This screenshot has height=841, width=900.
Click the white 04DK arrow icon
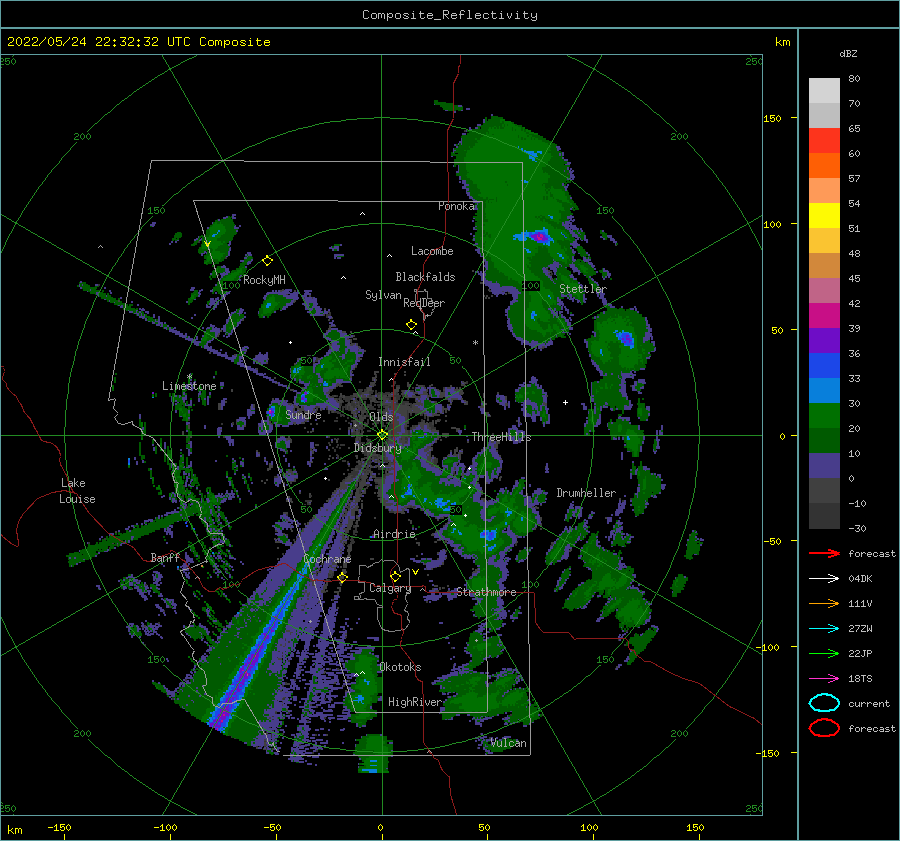pos(824,578)
